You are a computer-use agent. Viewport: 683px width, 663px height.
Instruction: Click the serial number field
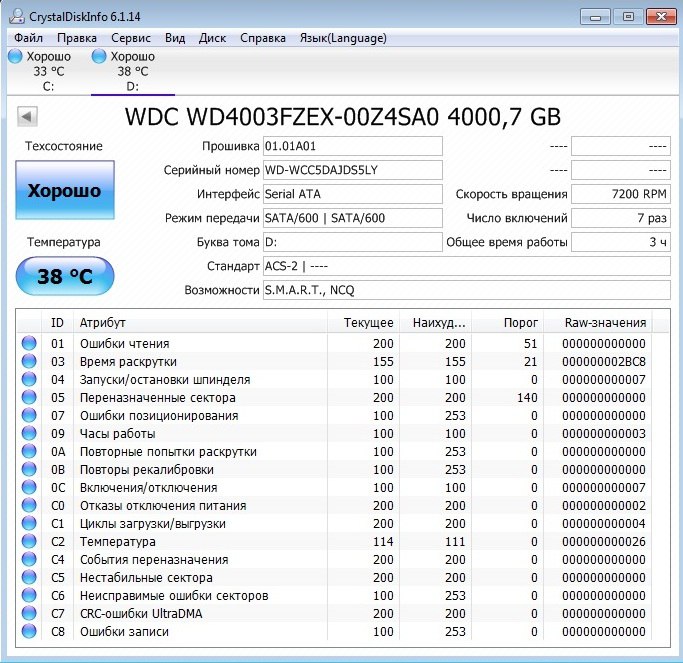click(x=352, y=170)
